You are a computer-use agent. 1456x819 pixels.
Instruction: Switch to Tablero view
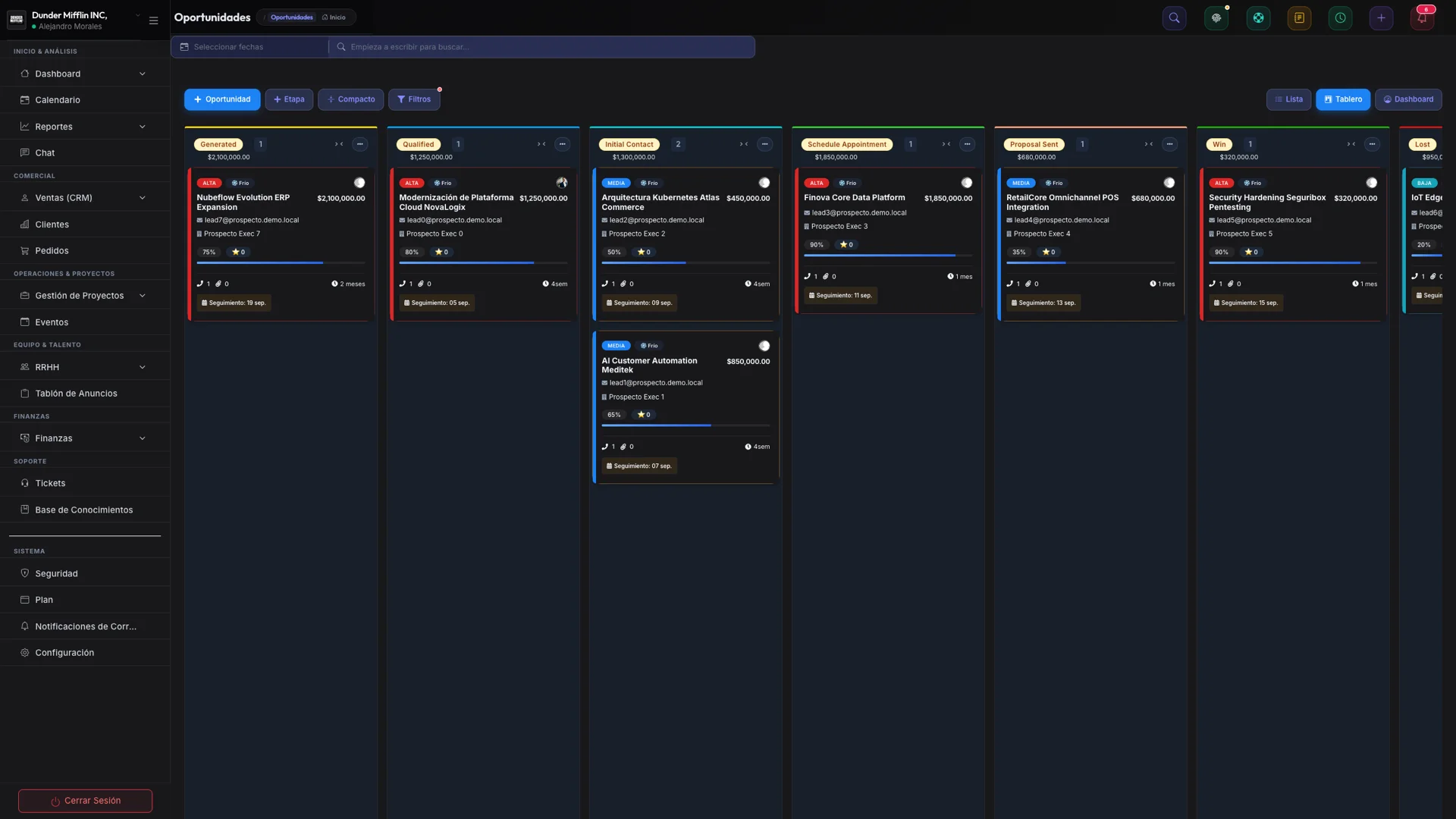click(x=1342, y=99)
